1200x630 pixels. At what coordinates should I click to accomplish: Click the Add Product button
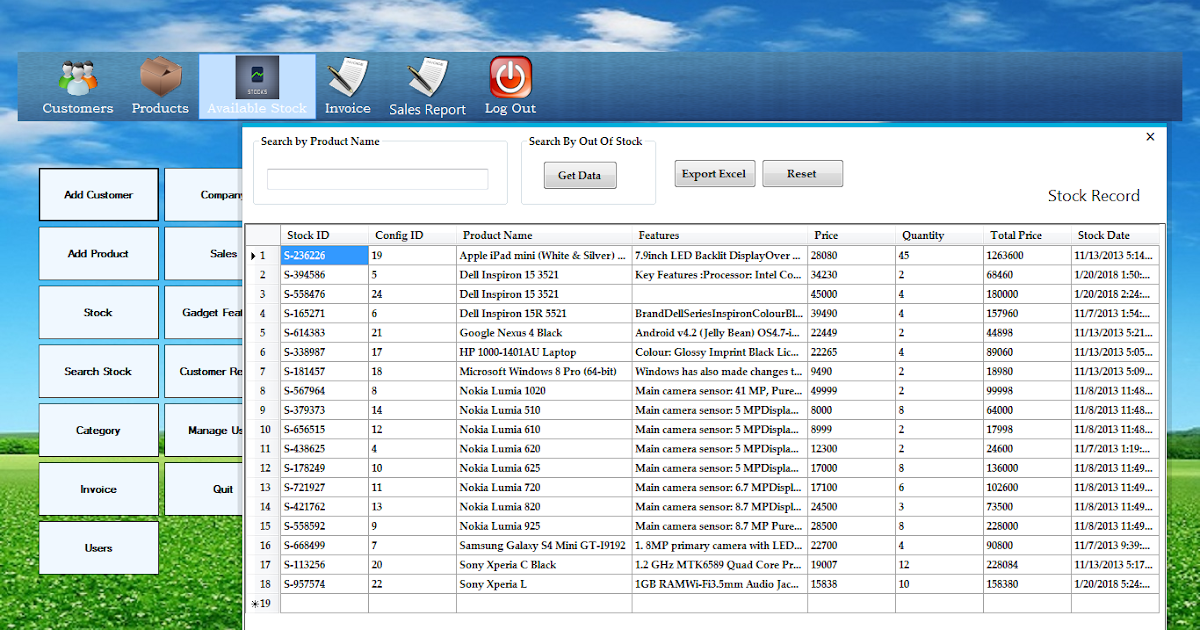[98, 254]
